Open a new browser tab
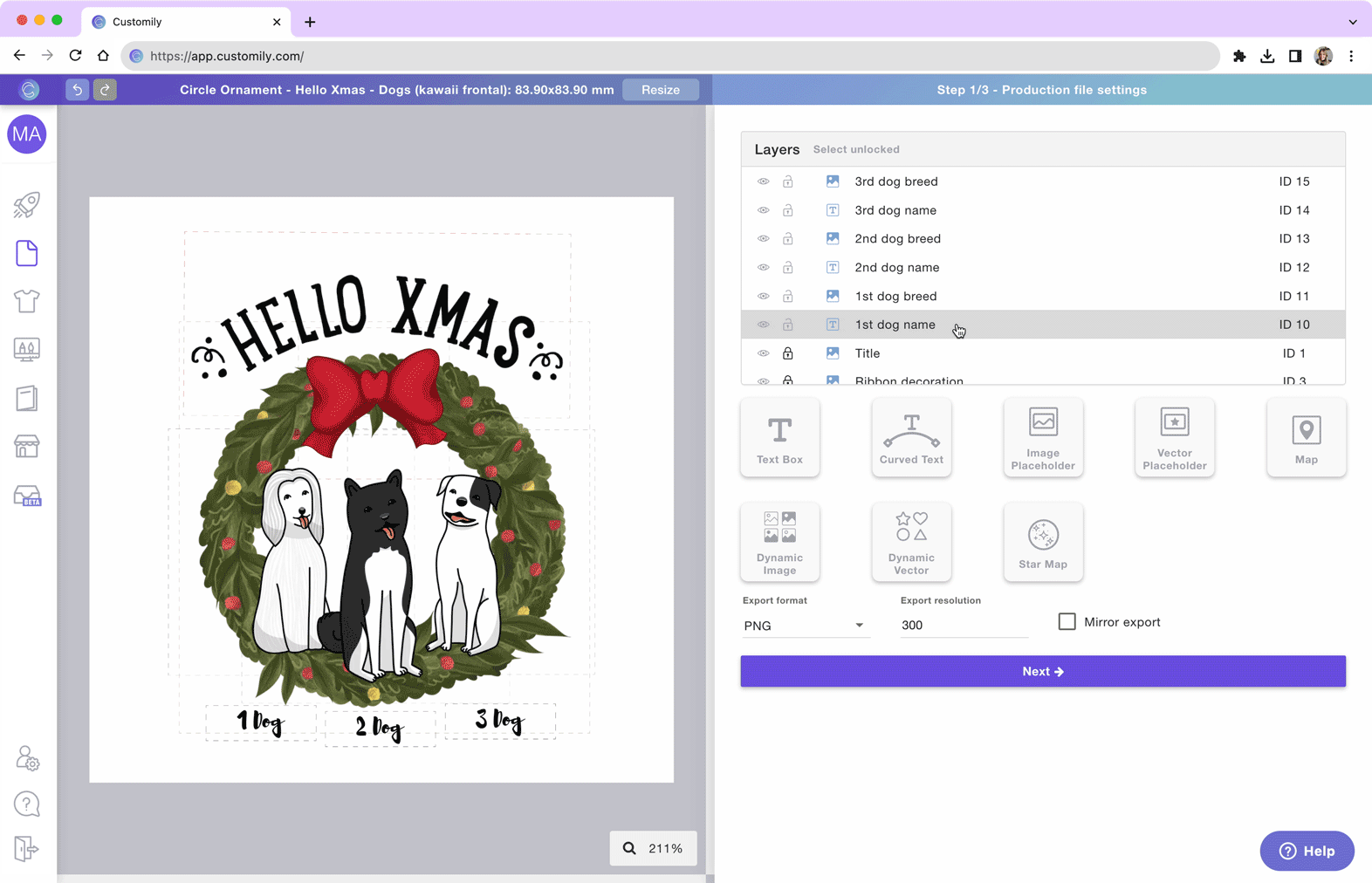The width and height of the screenshot is (1372, 883). pos(310,22)
